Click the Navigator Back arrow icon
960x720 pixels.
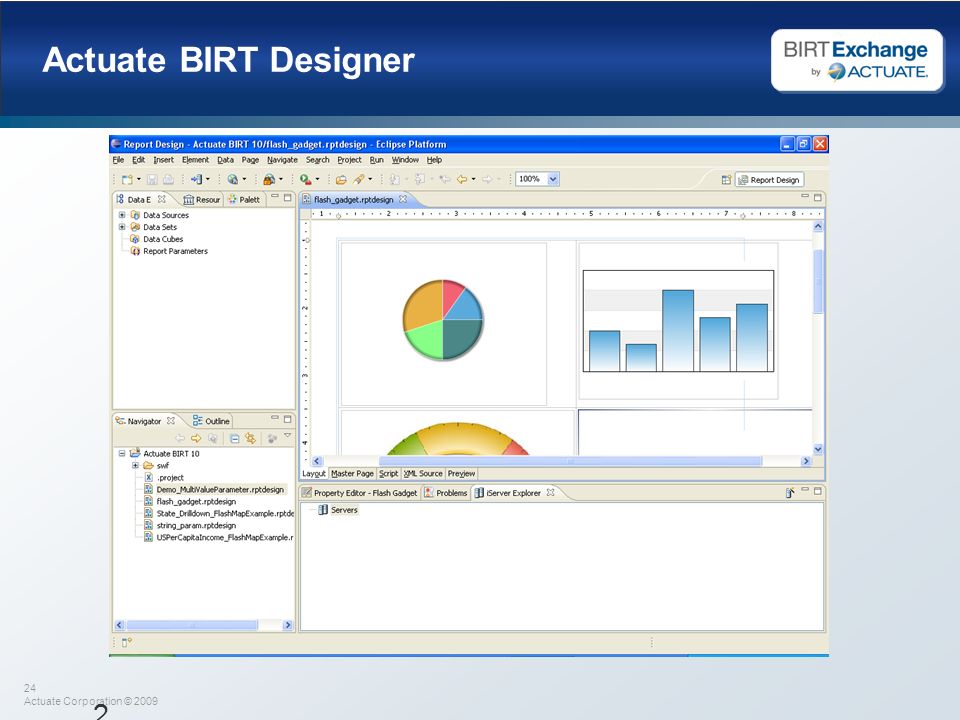tap(180, 438)
